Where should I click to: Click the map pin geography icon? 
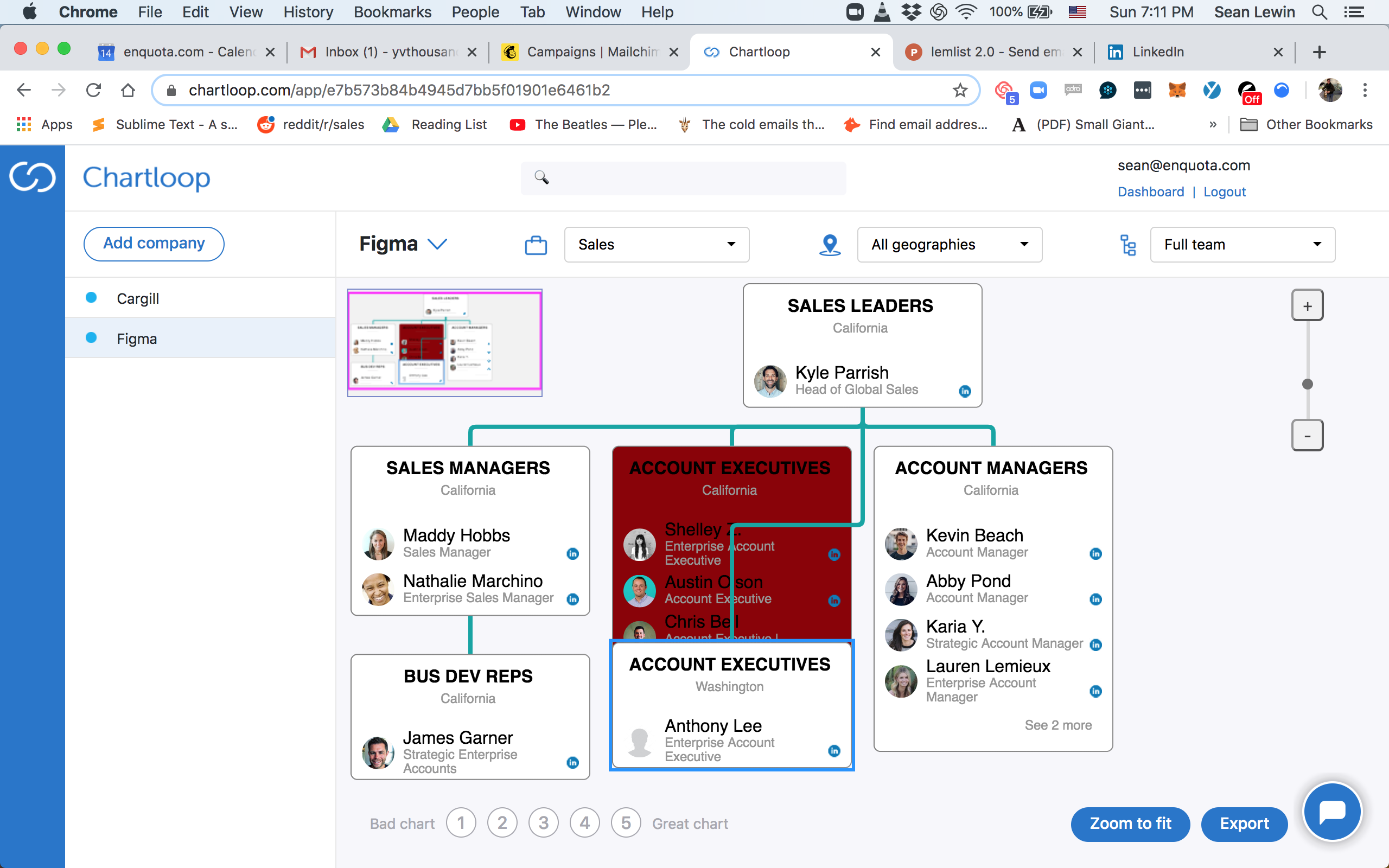click(x=830, y=245)
